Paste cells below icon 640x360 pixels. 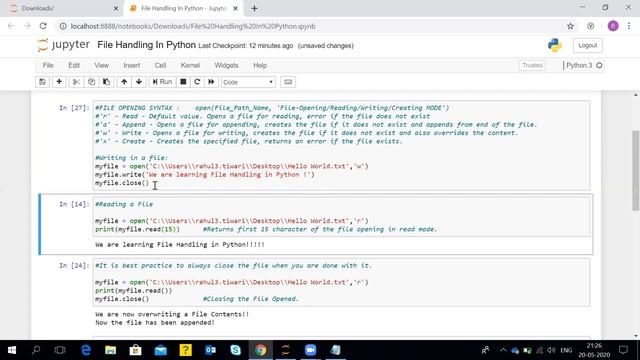pyautogui.click(x=106, y=82)
